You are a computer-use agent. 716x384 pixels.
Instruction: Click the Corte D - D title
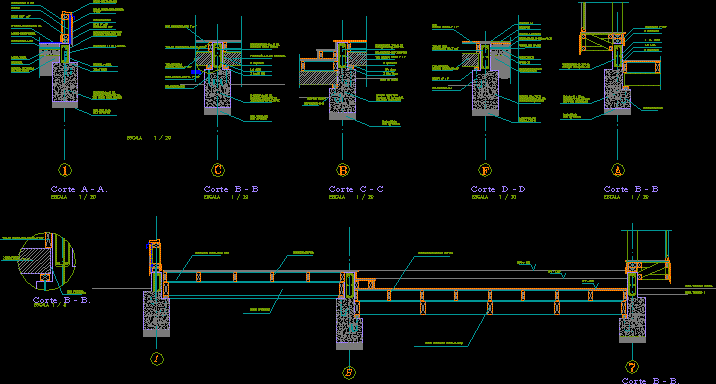498,189
